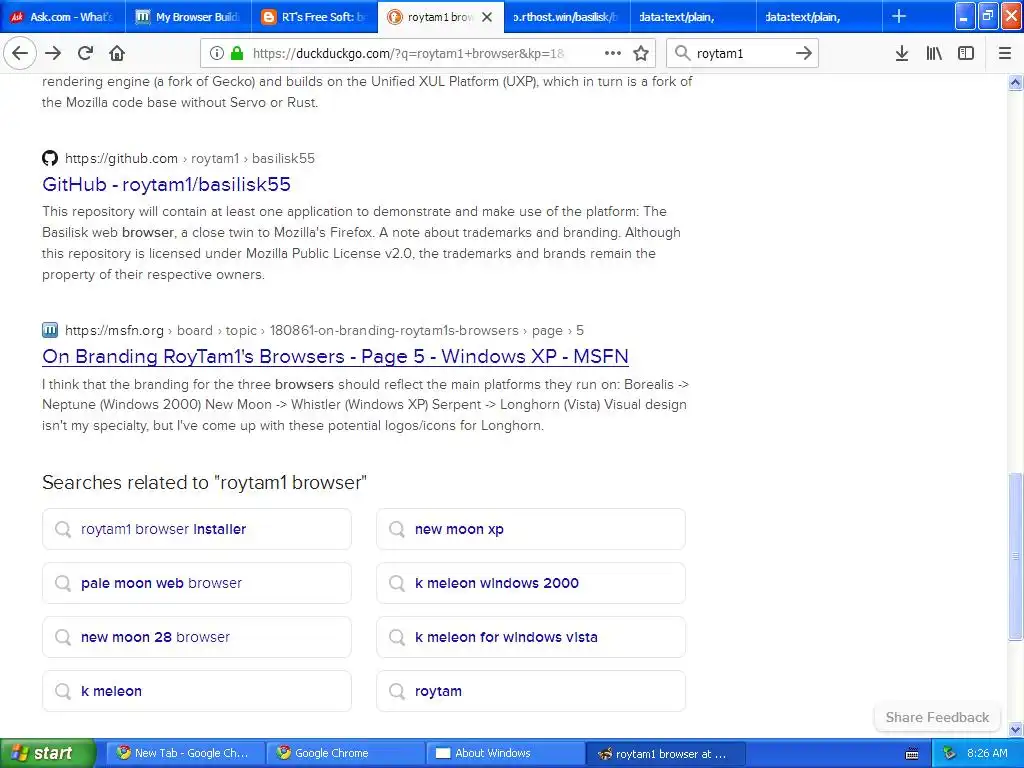Switch to Google Chrome taskbar window

(x=345, y=753)
